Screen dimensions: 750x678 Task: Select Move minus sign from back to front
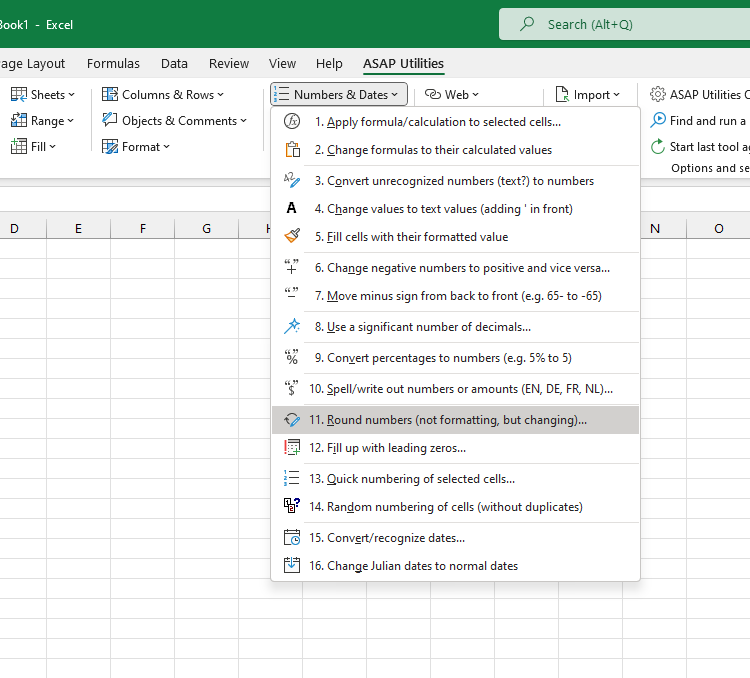455,295
